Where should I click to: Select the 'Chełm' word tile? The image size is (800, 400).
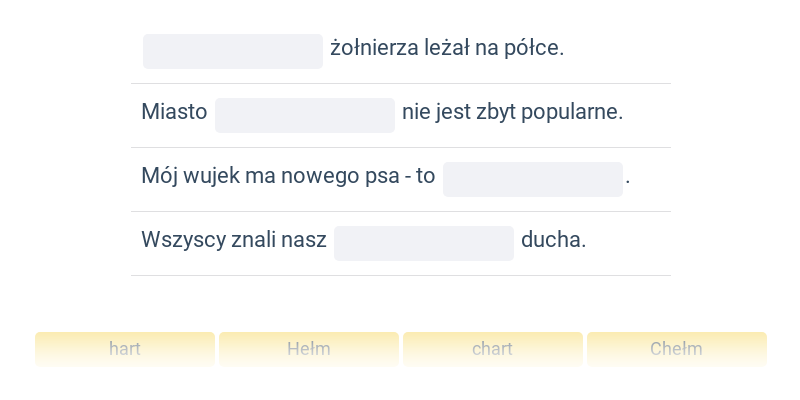click(x=677, y=349)
